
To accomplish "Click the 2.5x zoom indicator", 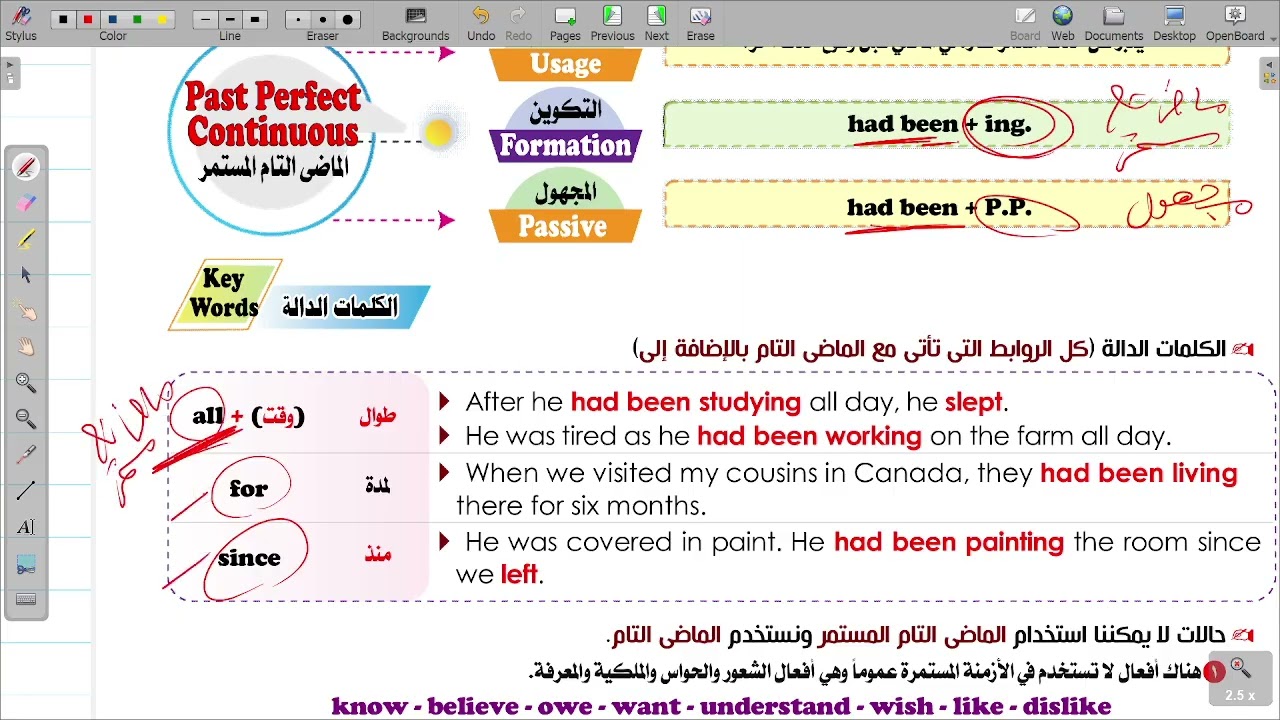I will [x=1239, y=680].
